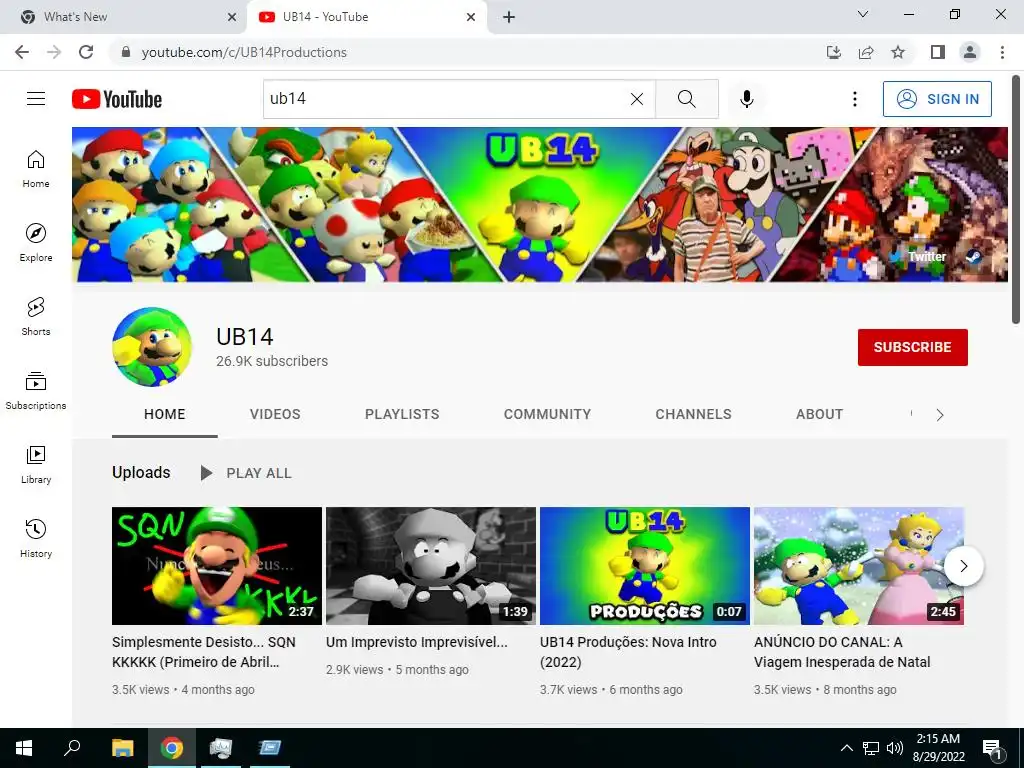Image resolution: width=1024 pixels, height=768 pixels.
Task: Switch to the COMMUNITY tab
Action: tap(547, 414)
